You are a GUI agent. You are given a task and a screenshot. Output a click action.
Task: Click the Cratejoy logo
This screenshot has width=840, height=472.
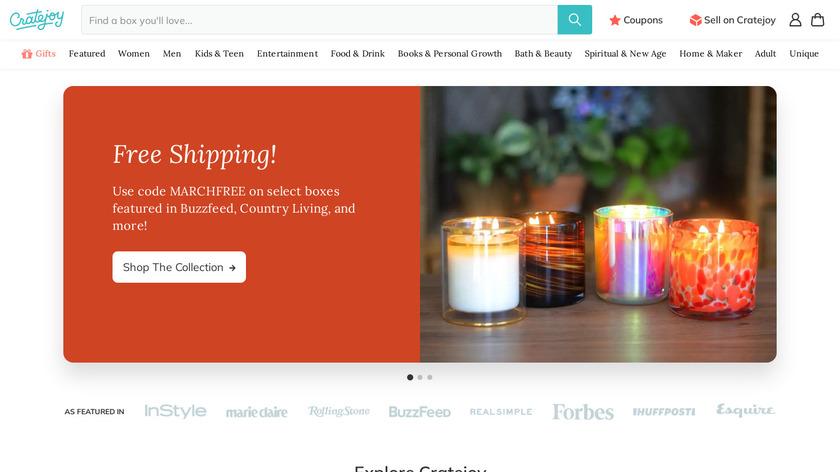pyautogui.click(x=37, y=20)
